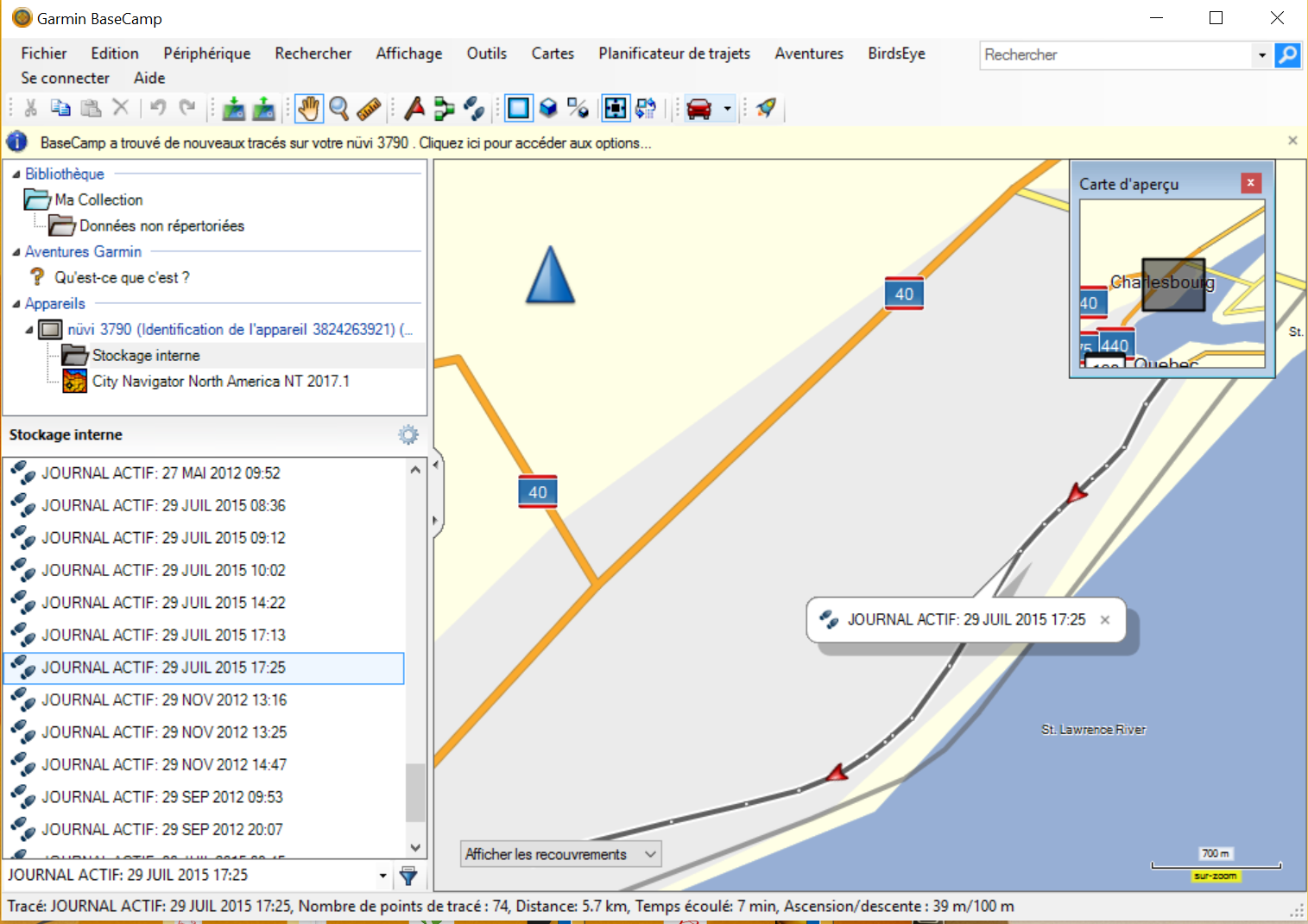Click the percent-style map display toolbar icon
Viewport: 1308px width, 924px height.
[x=578, y=108]
